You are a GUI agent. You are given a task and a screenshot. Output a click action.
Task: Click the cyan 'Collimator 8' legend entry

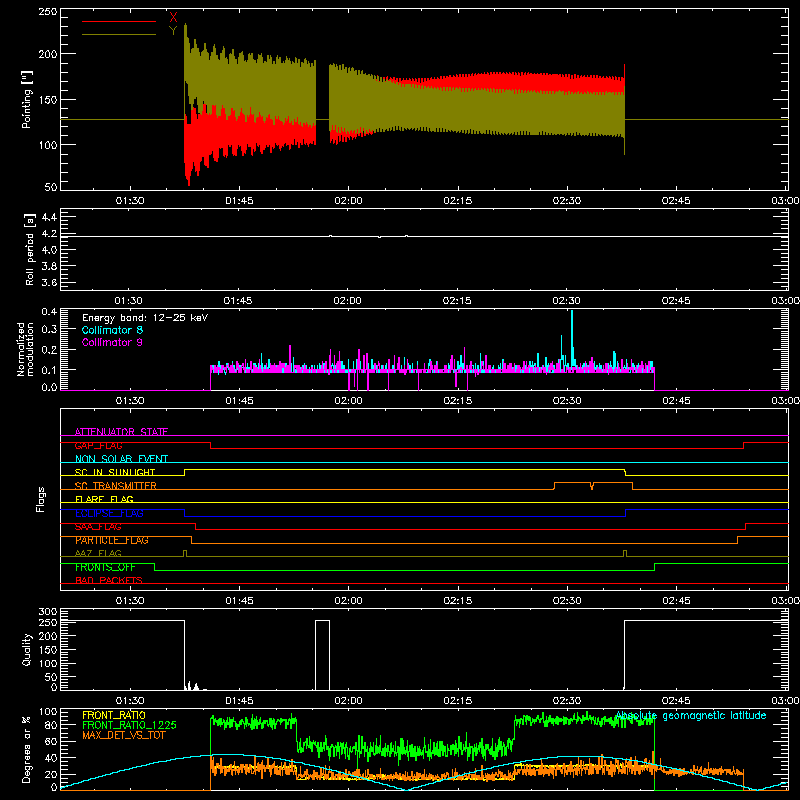pyautogui.click(x=112, y=330)
